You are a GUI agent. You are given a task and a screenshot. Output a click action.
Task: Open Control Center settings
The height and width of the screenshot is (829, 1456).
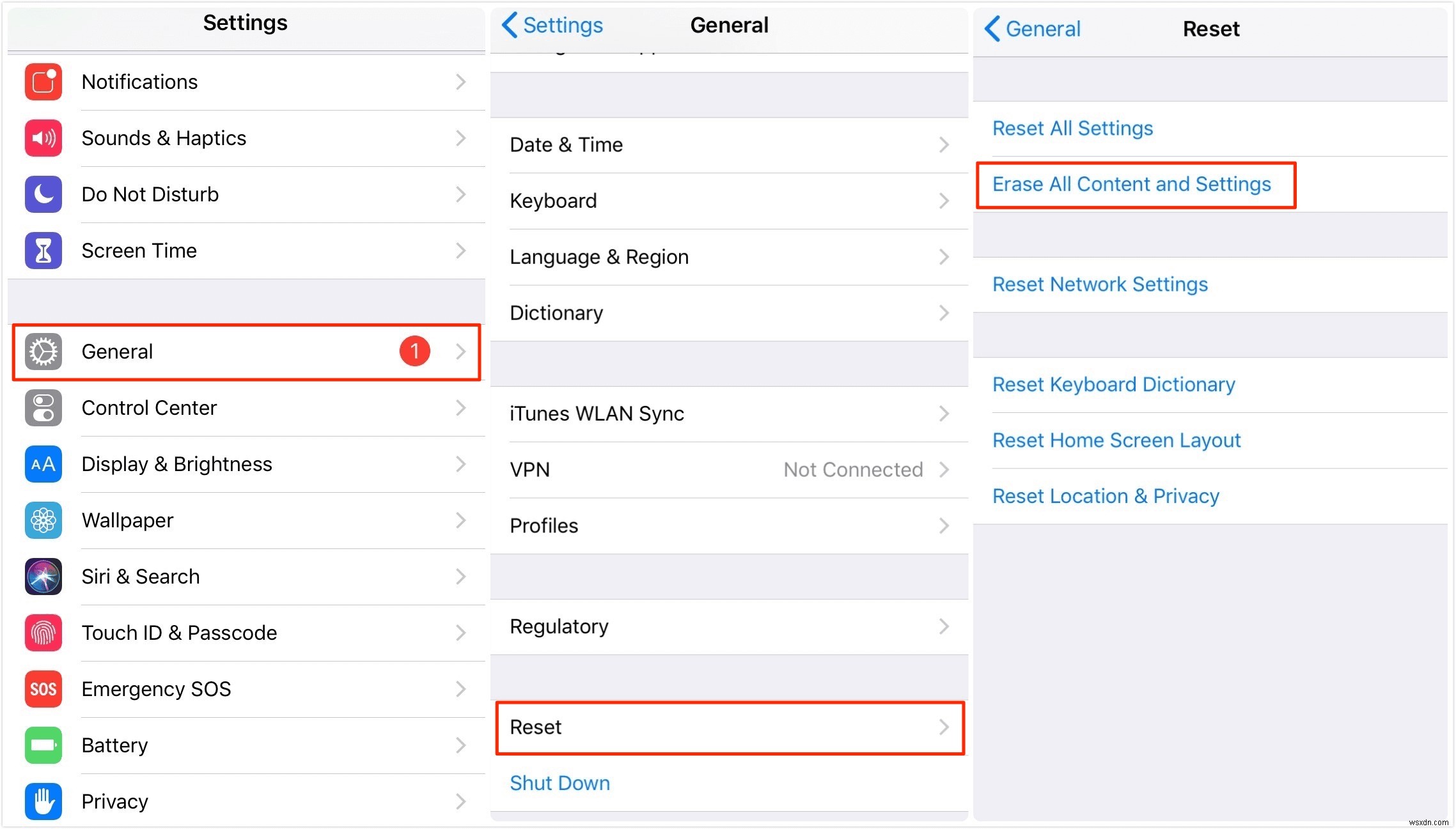coord(246,407)
